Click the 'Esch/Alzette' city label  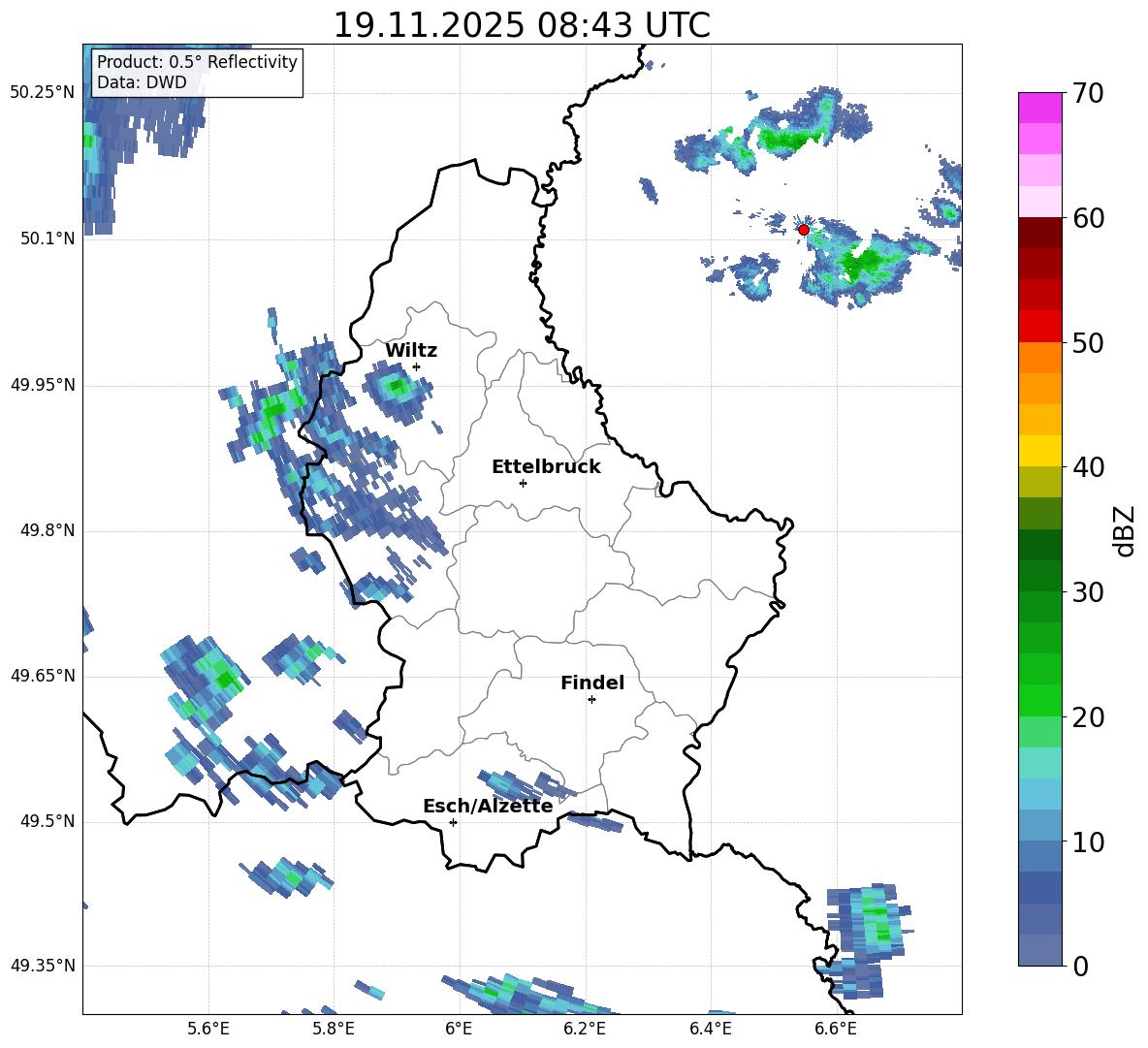488,806
